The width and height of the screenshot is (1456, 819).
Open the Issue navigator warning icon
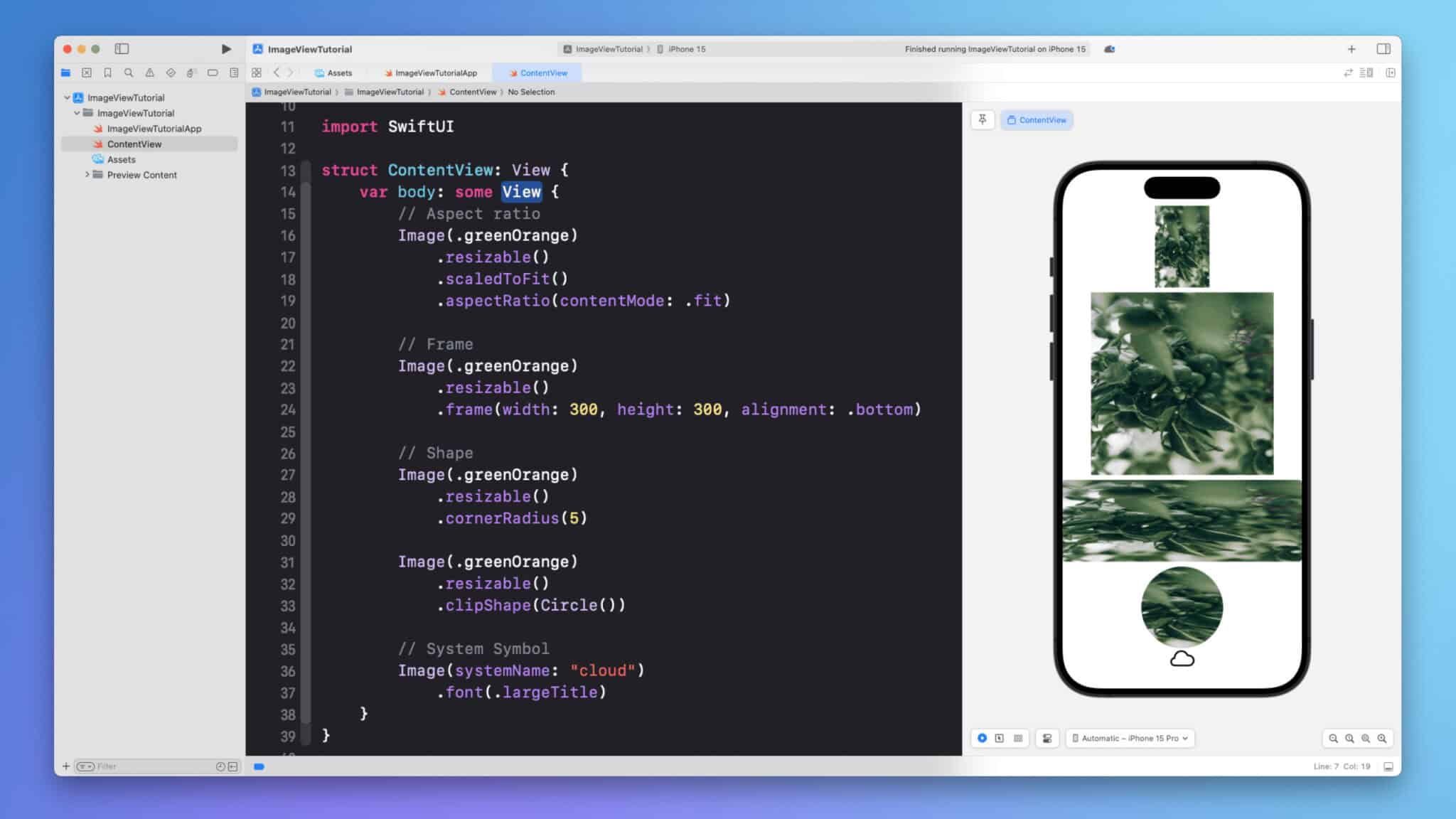pyautogui.click(x=149, y=73)
